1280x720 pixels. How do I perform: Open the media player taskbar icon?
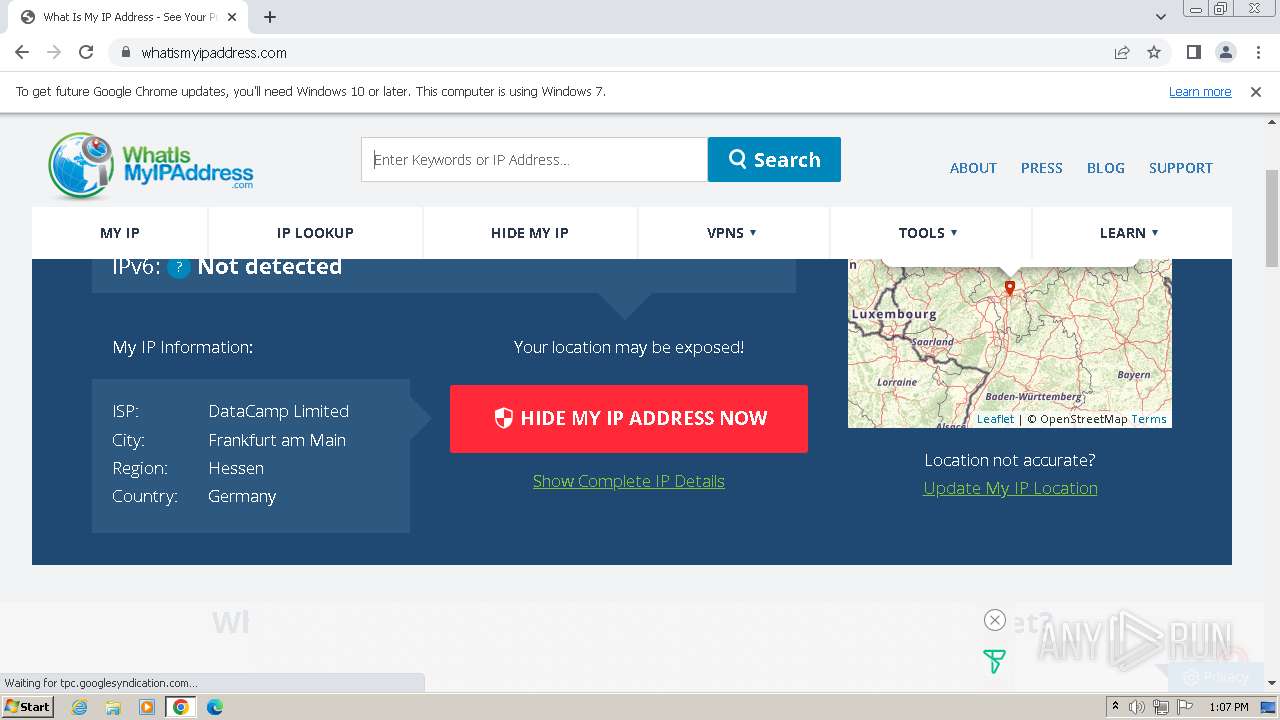pos(147,707)
